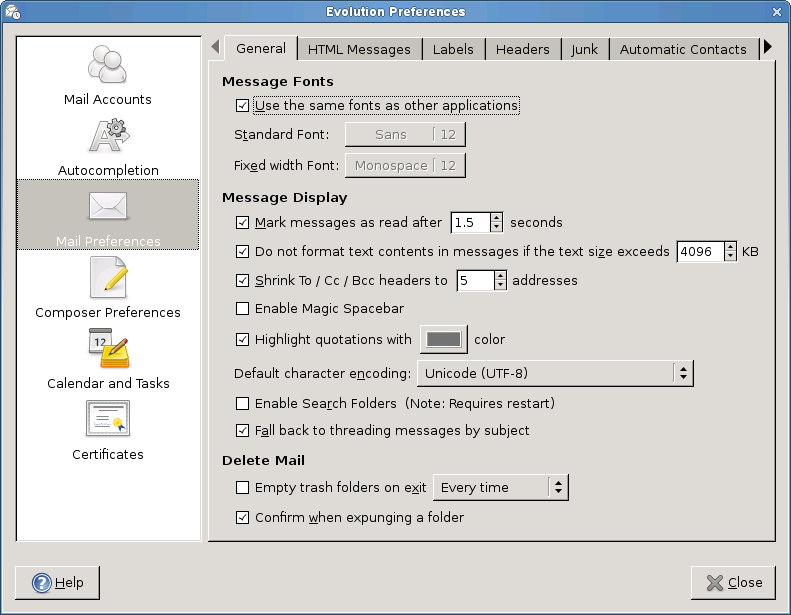791x615 pixels.
Task: Open the Default character encoding dropdown
Action: [555, 373]
